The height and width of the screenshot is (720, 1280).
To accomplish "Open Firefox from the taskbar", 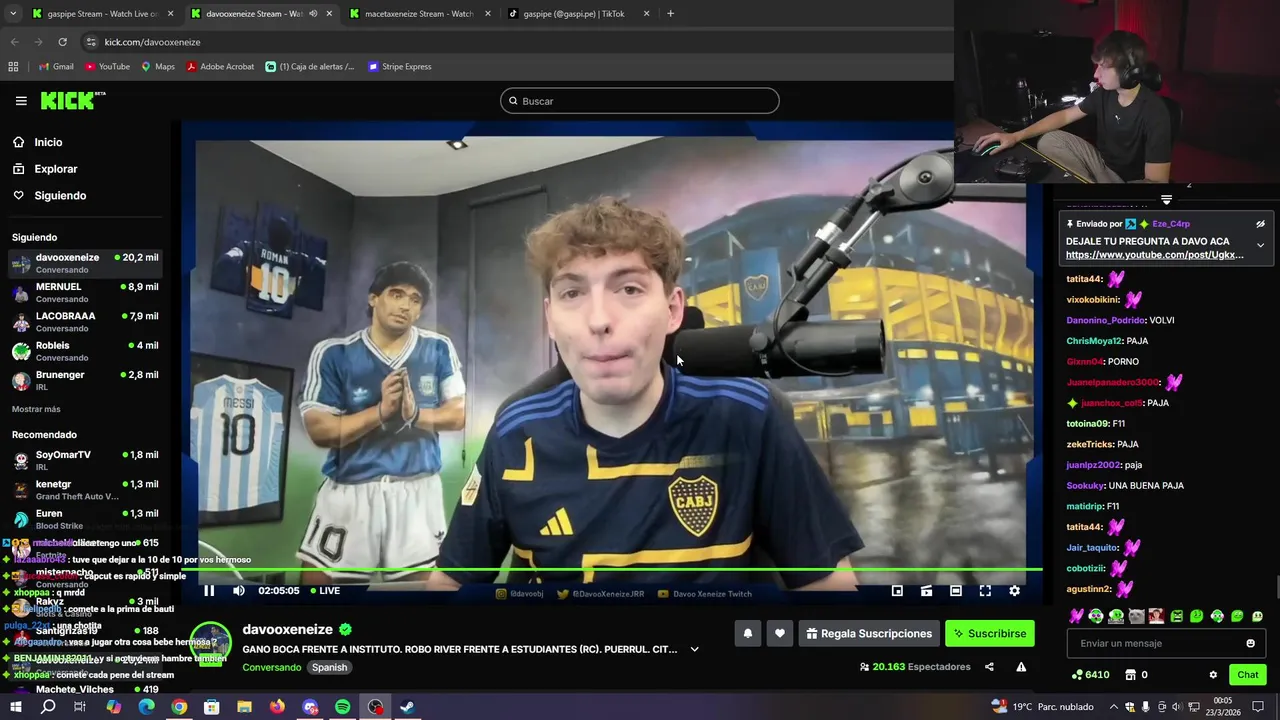I will (277, 707).
